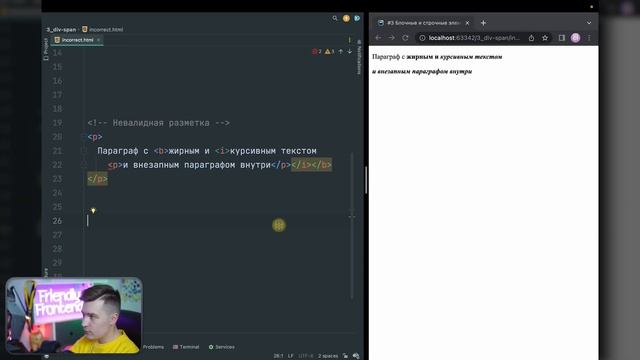Click 'и внезапным параграфом внутри' in browser page
This screenshot has height=360, width=640.
click(422, 71)
